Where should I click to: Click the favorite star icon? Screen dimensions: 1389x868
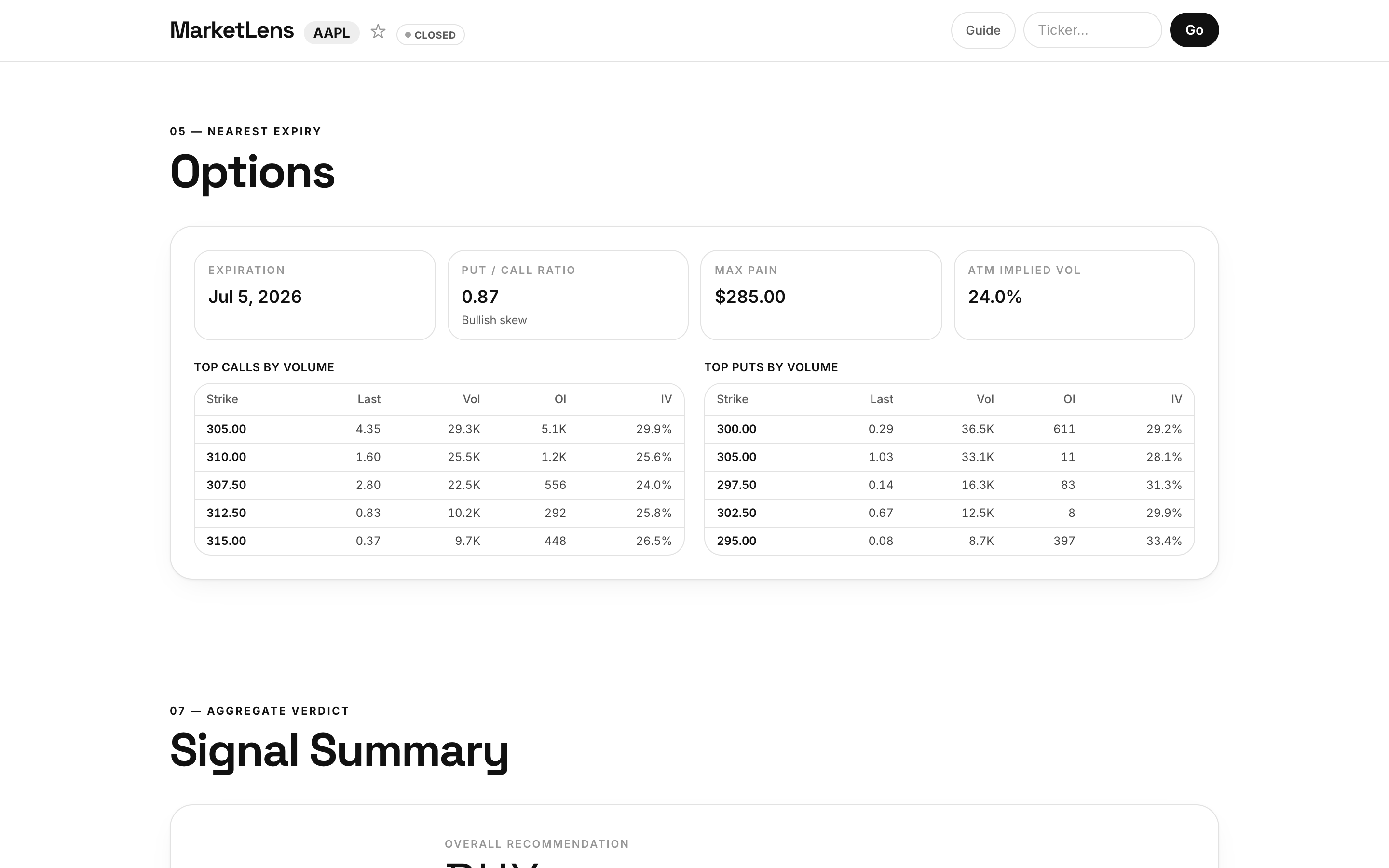(x=378, y=31)
